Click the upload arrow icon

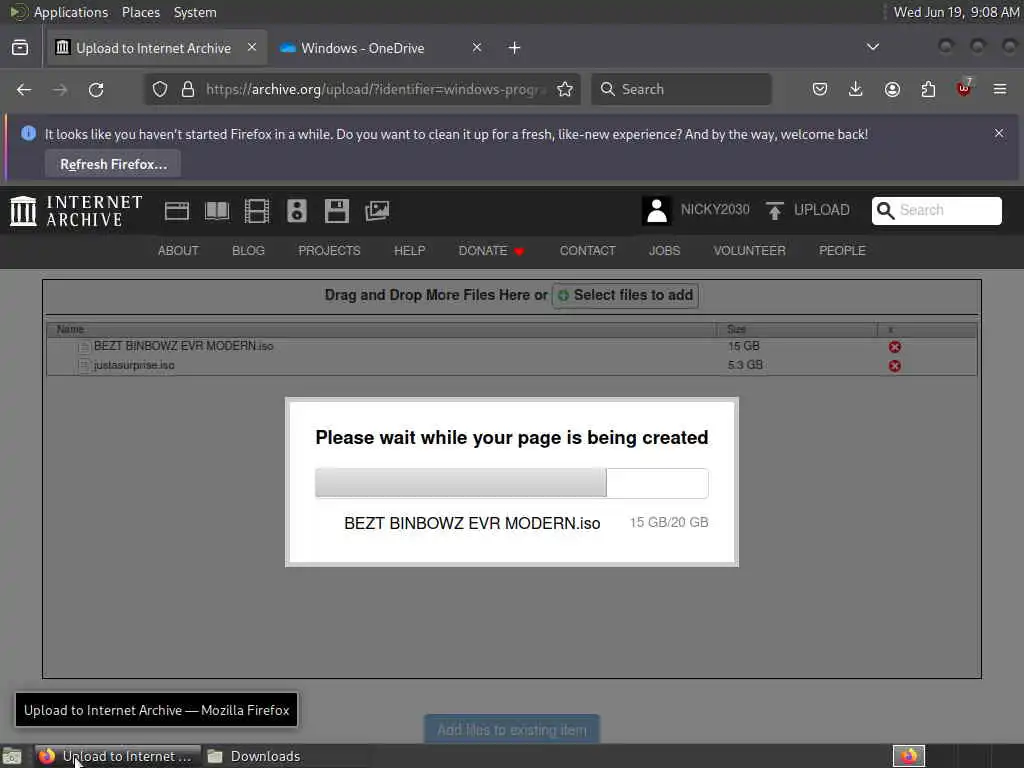tap(775, 210)
